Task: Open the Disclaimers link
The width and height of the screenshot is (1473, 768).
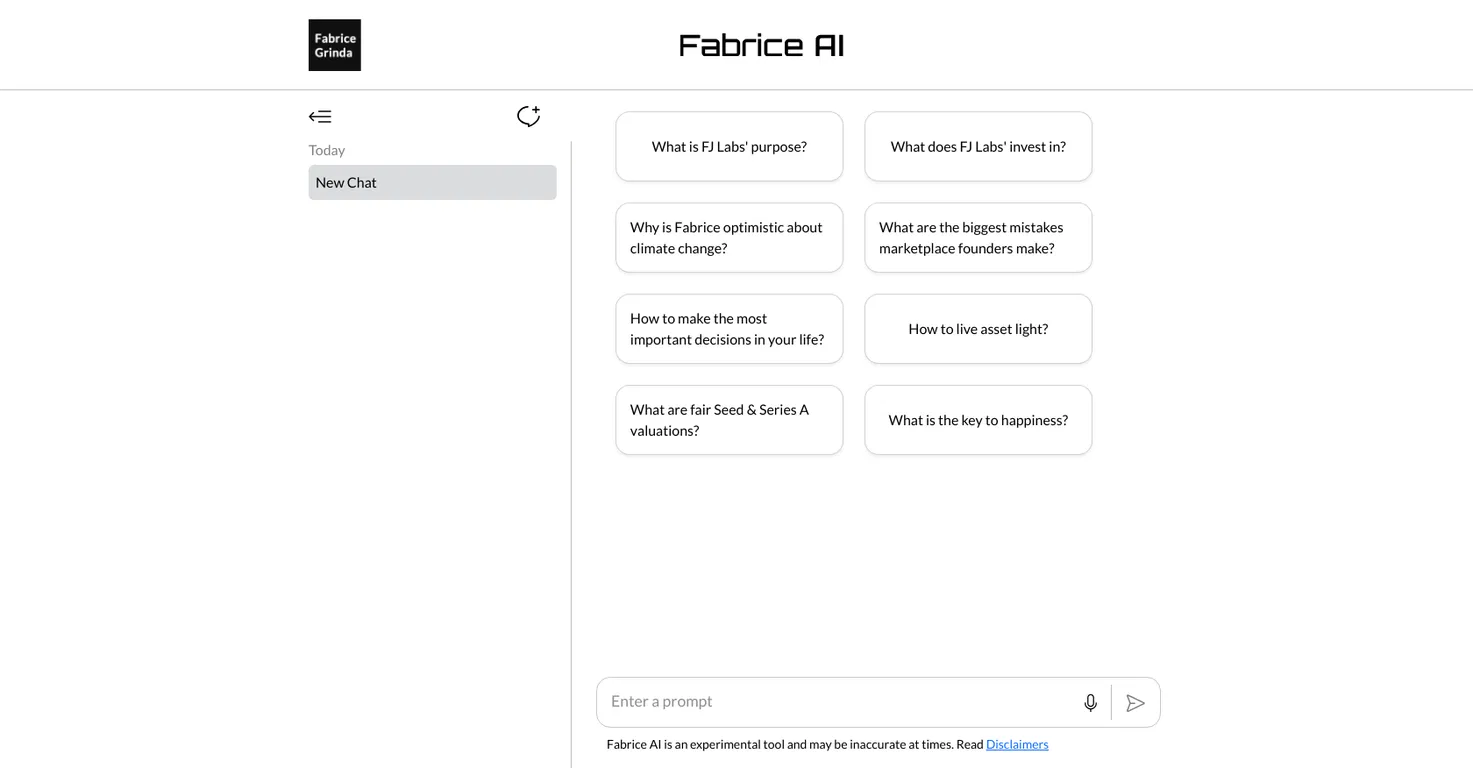Action: tap(1017, 744)
